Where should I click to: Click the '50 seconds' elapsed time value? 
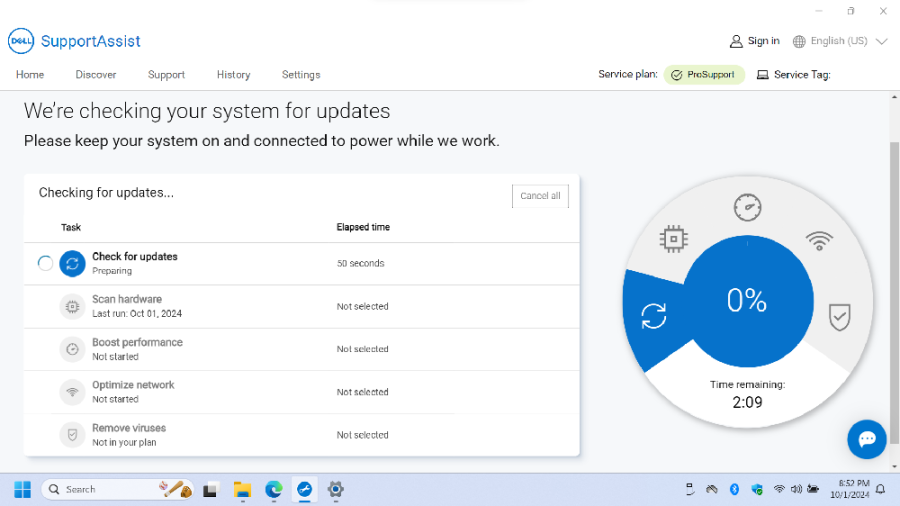pos(360,263)
